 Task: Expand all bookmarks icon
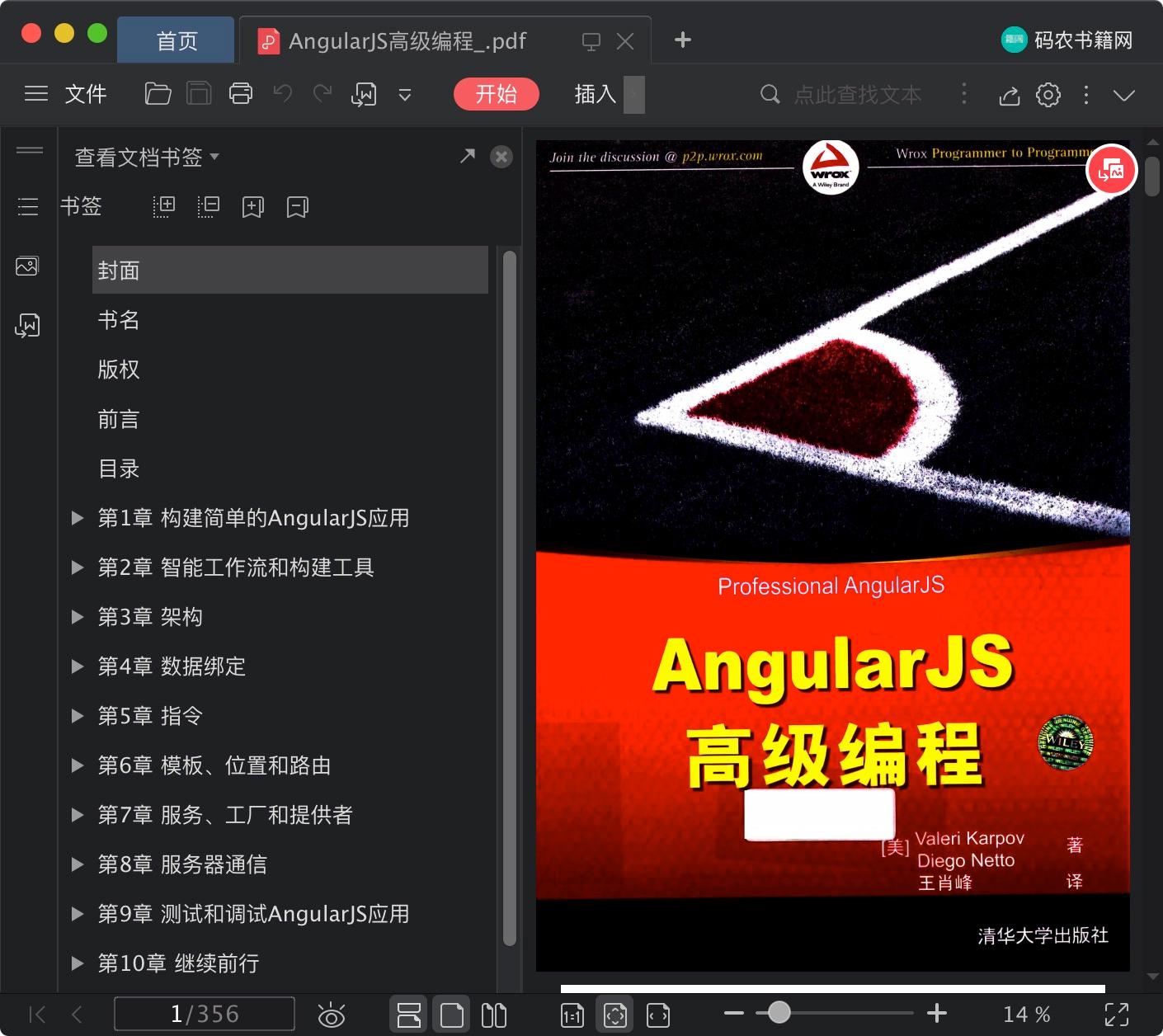pyautogui.click(x=164, y=207)
